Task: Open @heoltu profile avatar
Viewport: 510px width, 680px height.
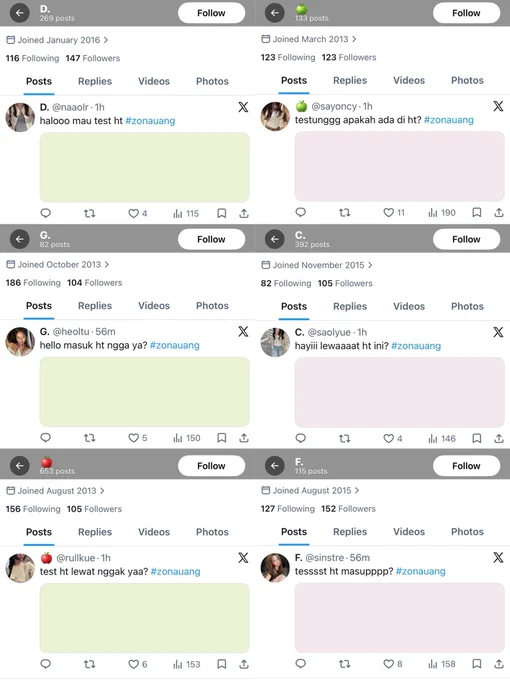Action: click(20, 342)
